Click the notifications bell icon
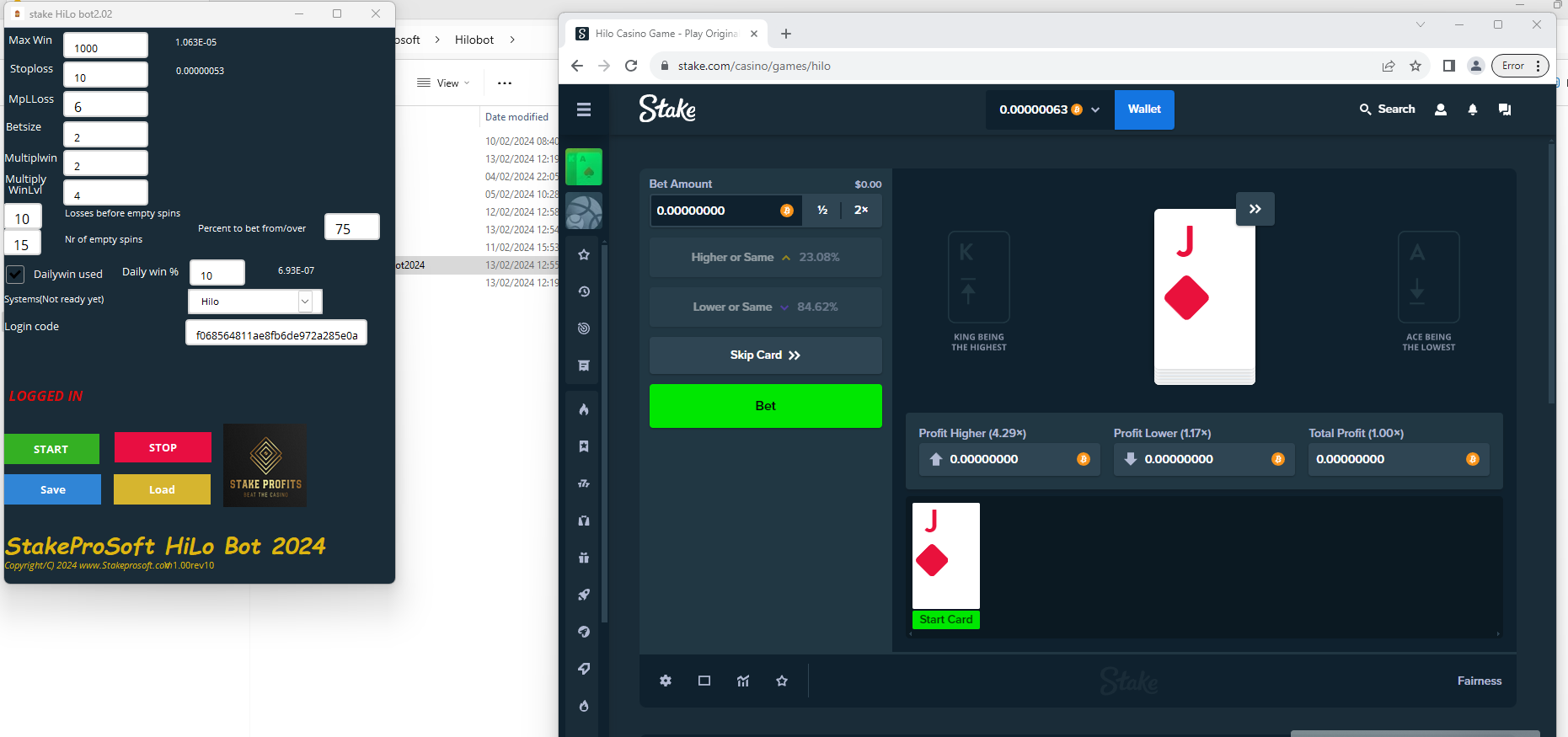This screenshot has width=1568, height=737. tap(1473, 109)
